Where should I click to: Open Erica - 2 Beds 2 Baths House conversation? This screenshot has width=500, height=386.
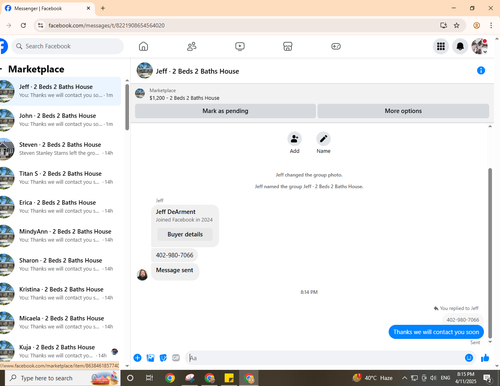60,207
